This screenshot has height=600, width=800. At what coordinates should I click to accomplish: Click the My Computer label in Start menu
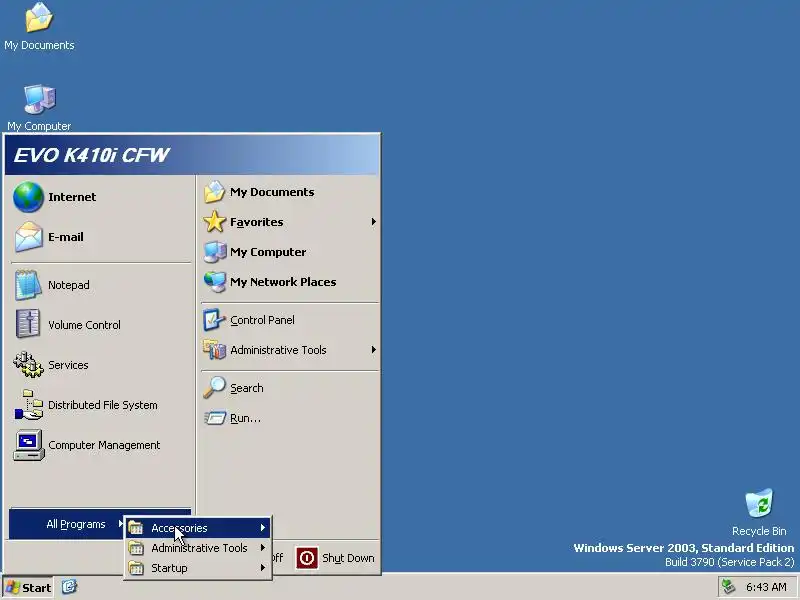pyautogui.click(x=268, y=252)
